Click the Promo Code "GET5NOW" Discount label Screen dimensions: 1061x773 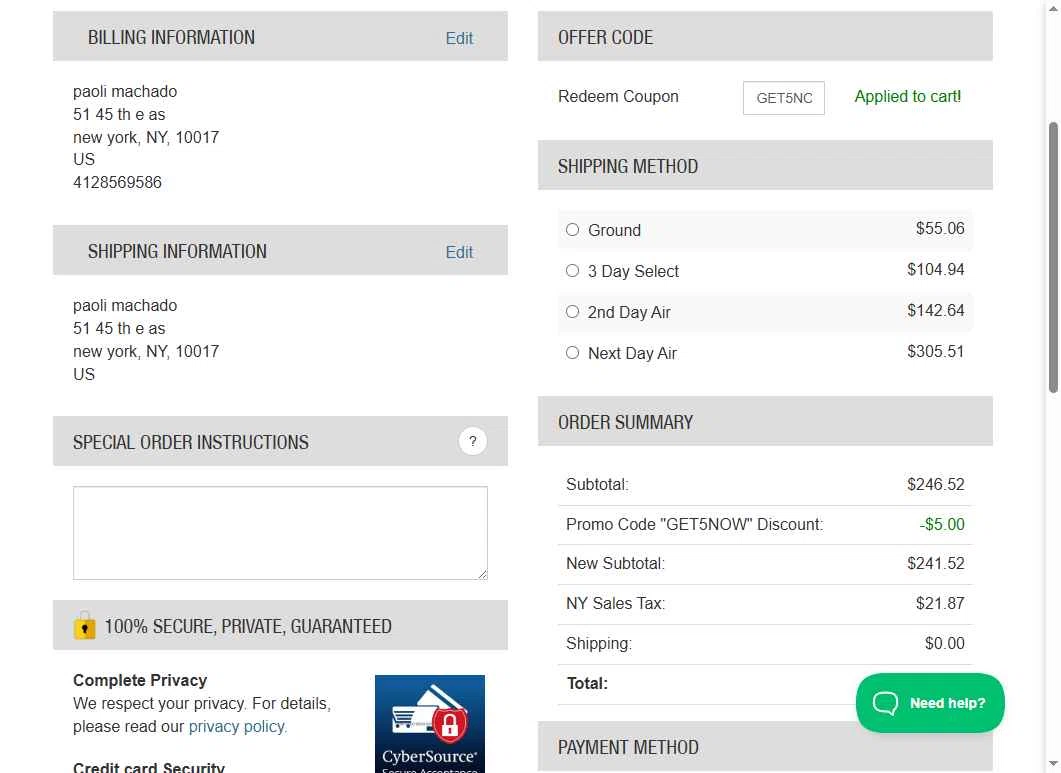[694, 525]
